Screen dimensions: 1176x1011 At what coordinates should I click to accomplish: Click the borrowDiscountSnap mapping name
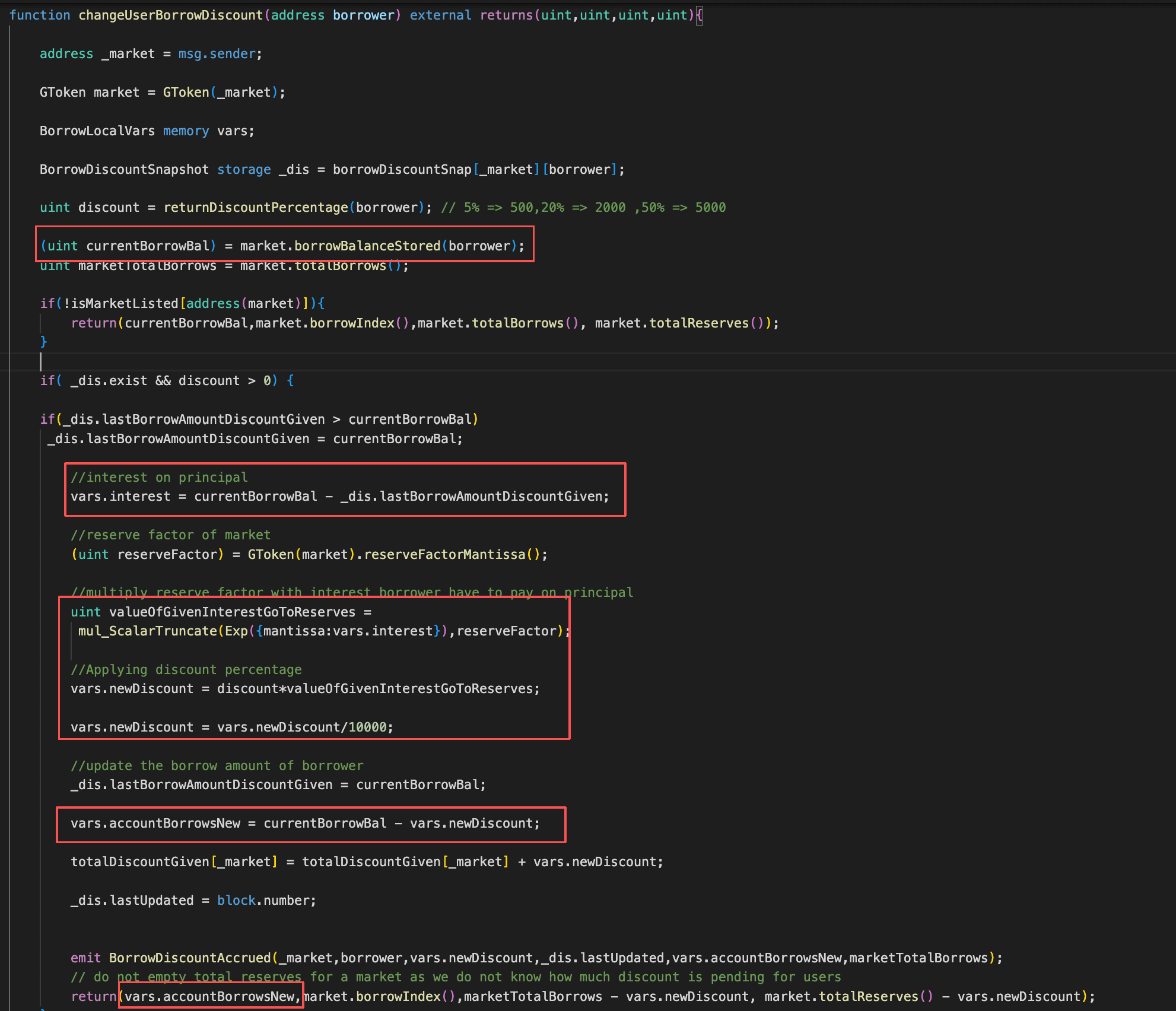402,170
